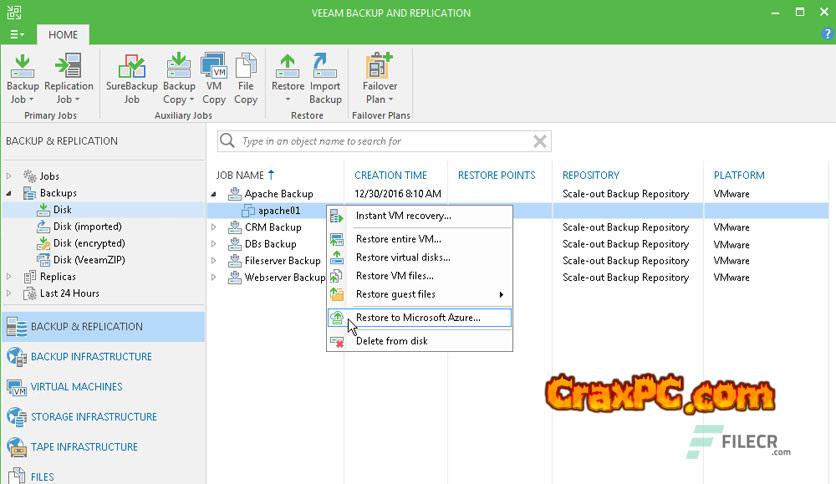836x484 pixels.
Task: Select Disk (encrypted) in the tree
Action: tap(88, 243)
